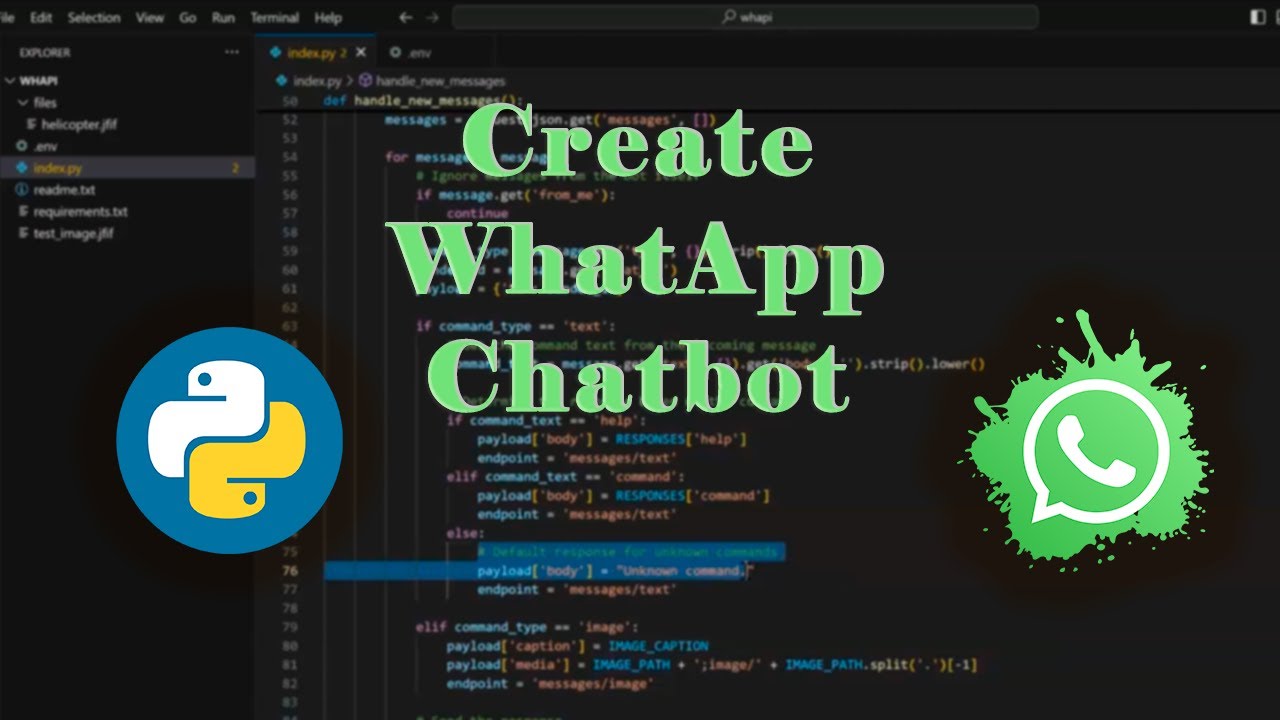Viewport: 1280px width, 720px height.
Task: Collapse the WHAPI root folder
Action: [x=38, y=81]
